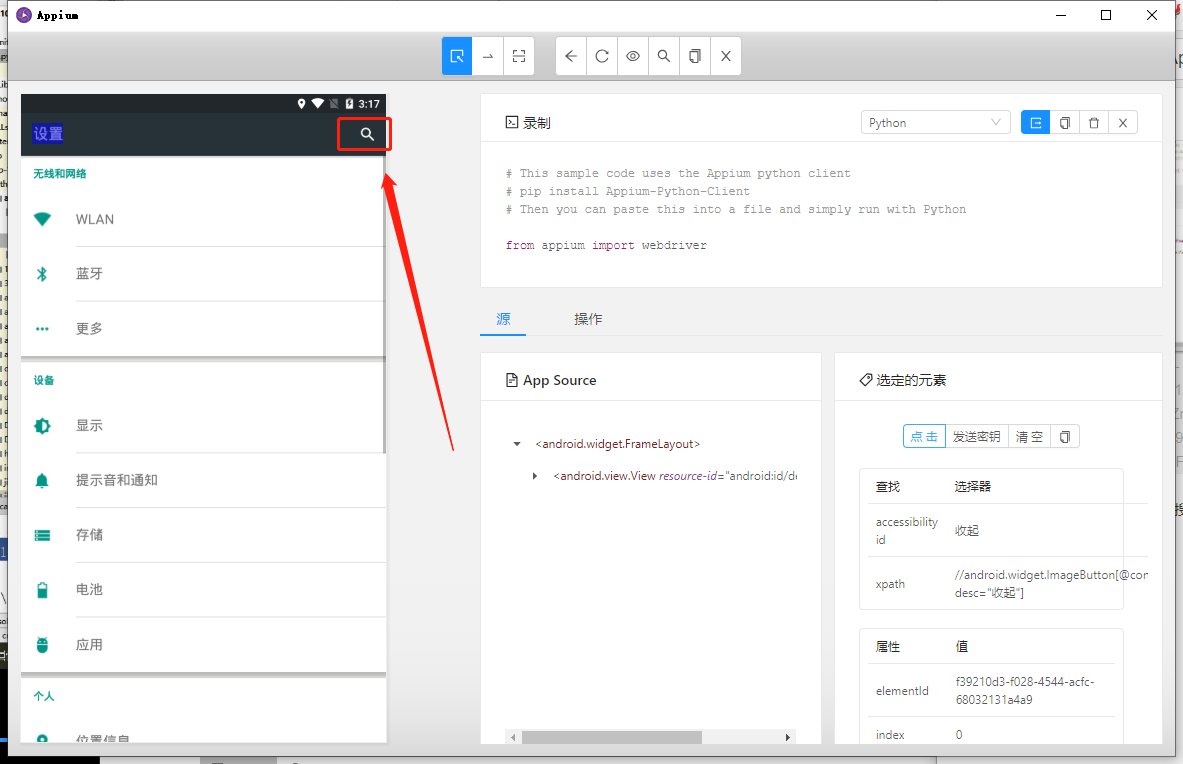Switch to the 源 tab

tap(503, 318)
